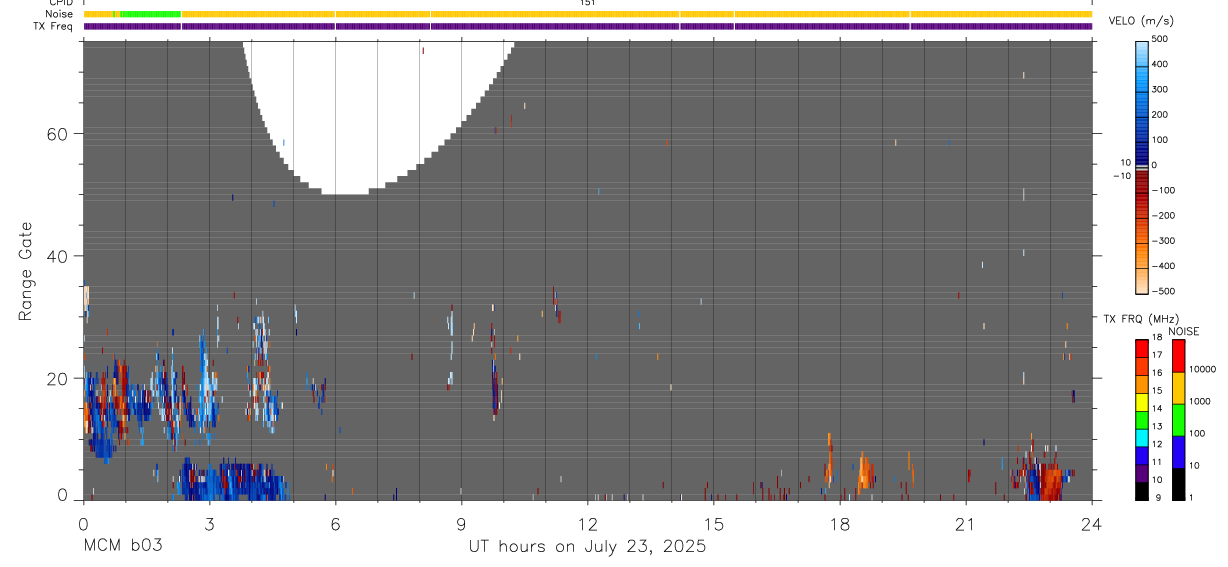The image size is (1228, 567).
Task: Click the "10000" label in the NOISE legend
Action: click(1203, 369)
